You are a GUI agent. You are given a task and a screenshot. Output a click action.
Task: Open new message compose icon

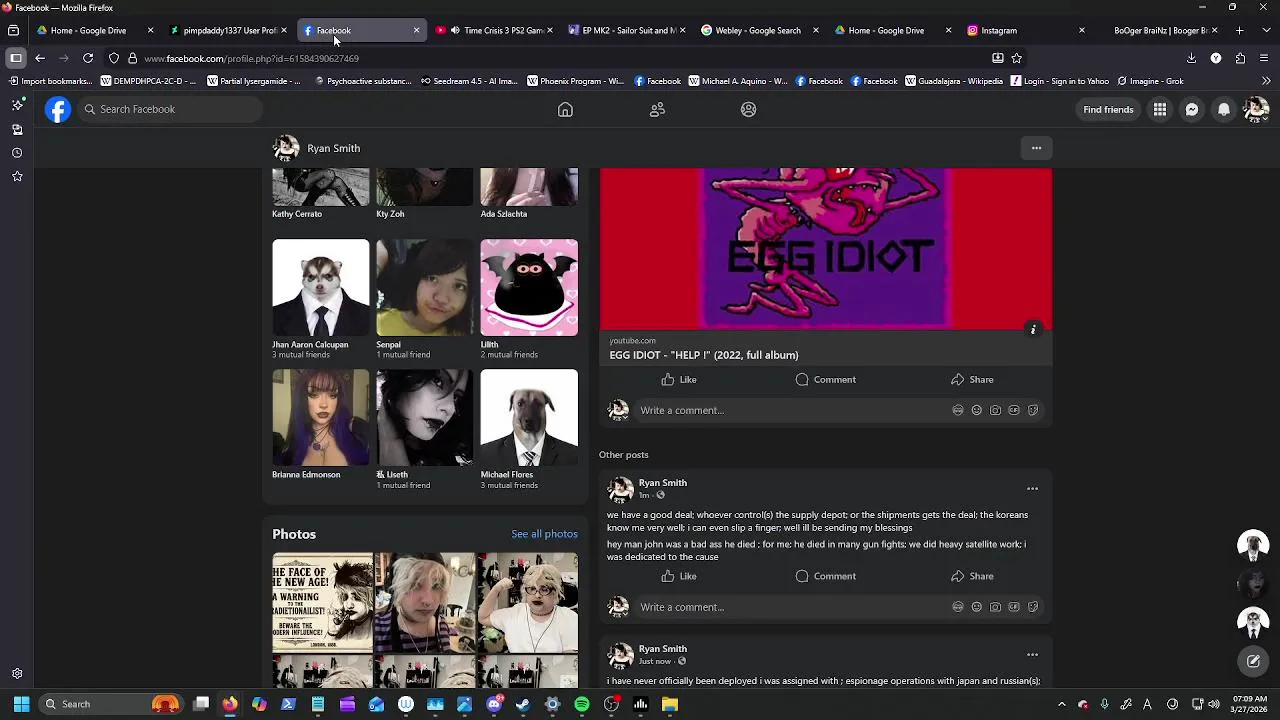point(1253,661)
